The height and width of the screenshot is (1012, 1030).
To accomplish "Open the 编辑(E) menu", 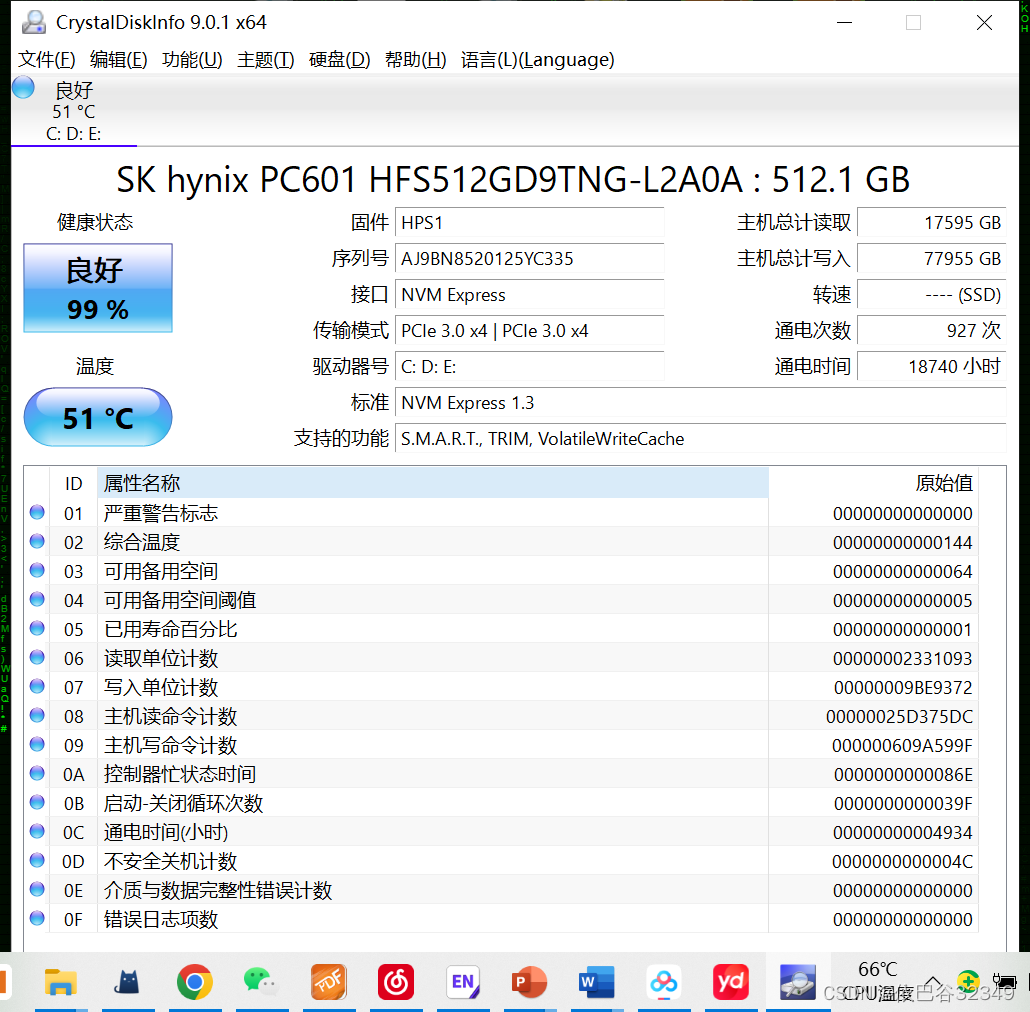I will (118, 60).
